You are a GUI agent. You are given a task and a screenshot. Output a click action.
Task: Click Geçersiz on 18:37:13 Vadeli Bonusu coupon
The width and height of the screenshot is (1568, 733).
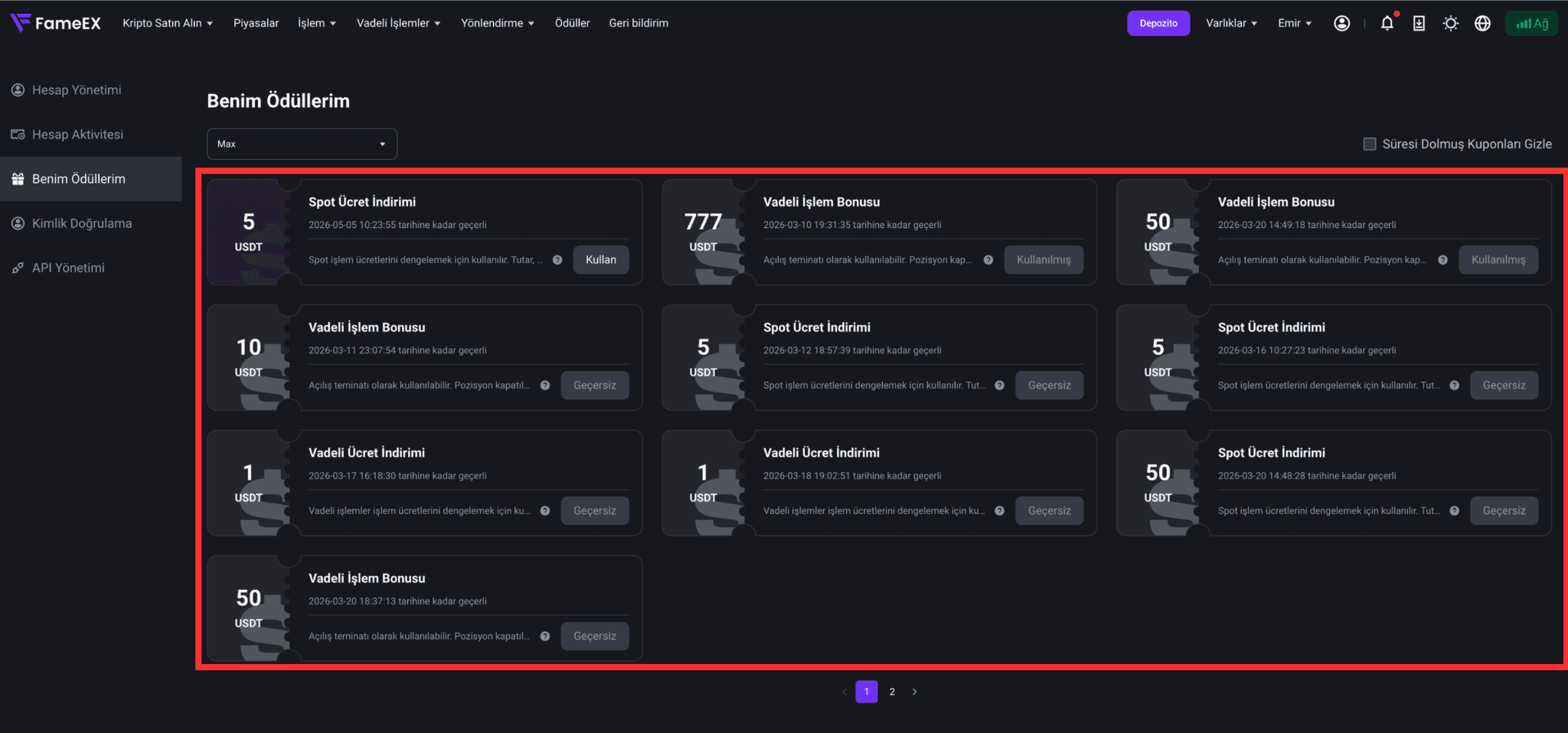click(595, 637)
